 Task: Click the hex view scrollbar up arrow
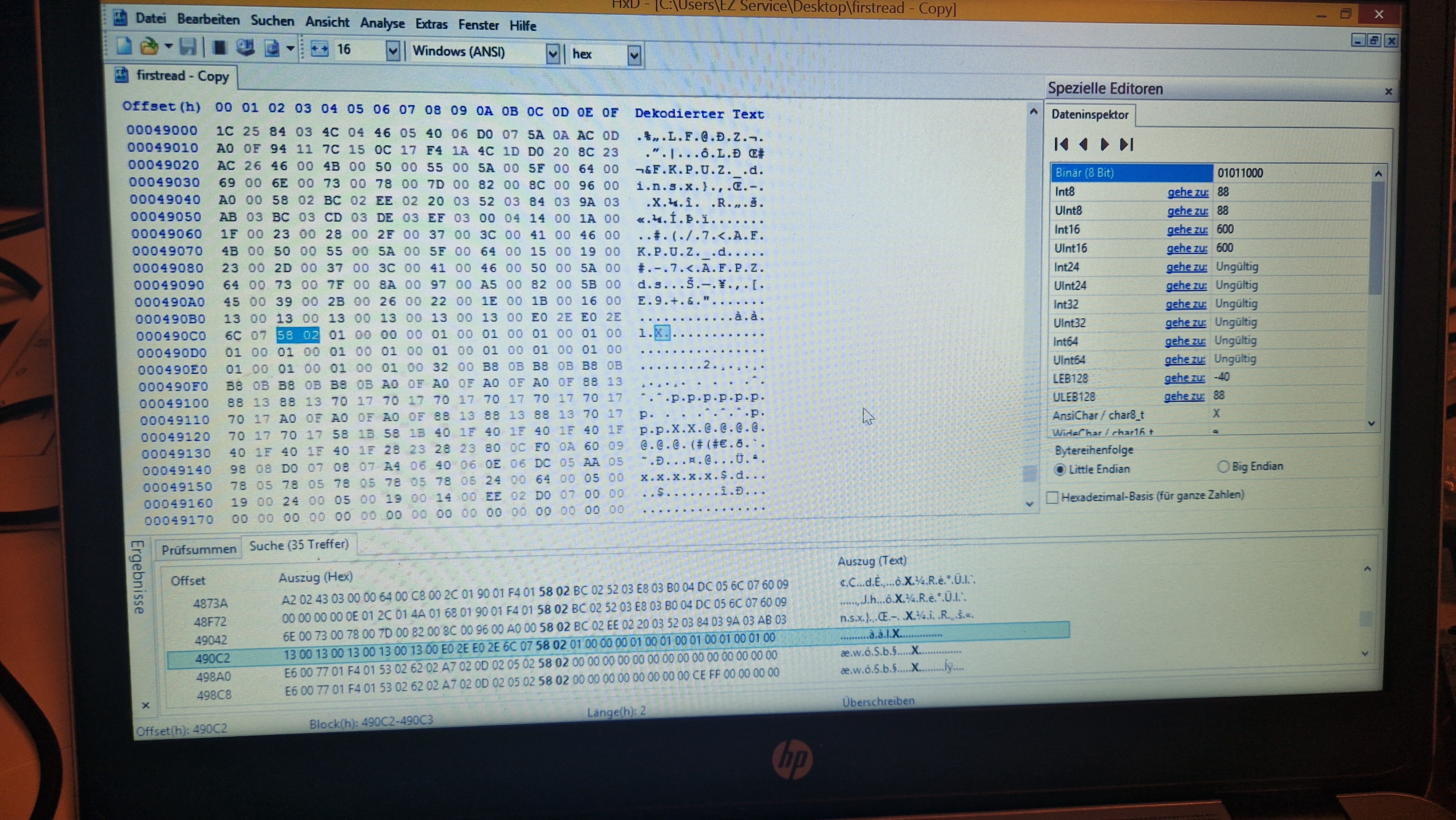point(1033,111)
